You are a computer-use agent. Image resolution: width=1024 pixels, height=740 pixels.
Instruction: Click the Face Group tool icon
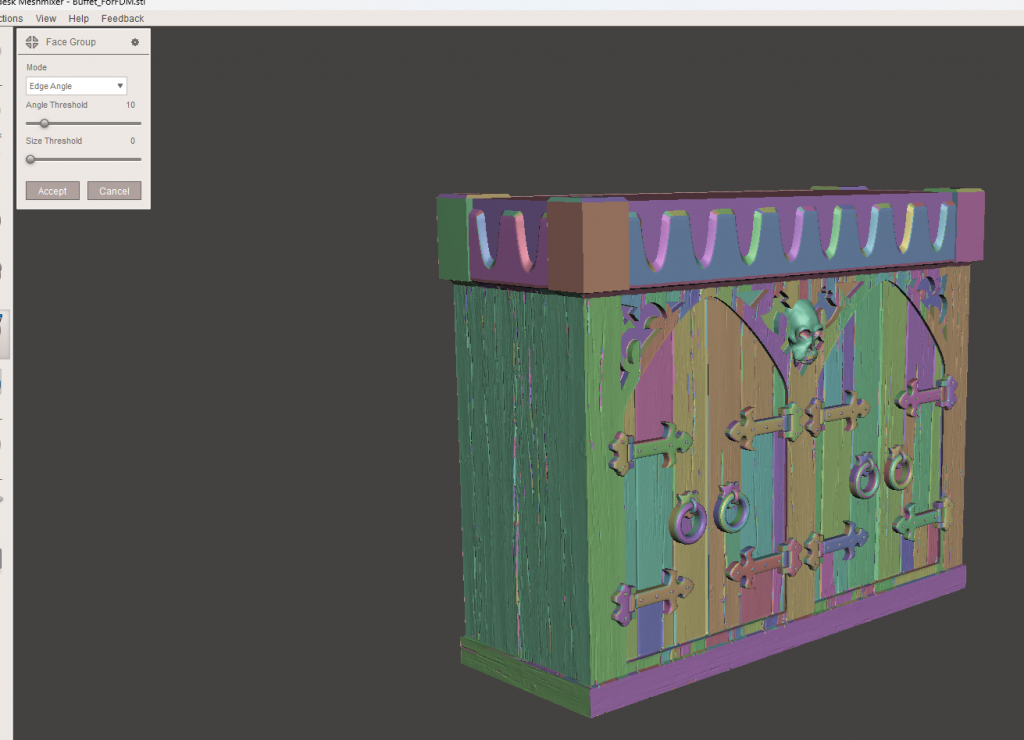[x=32, y=42]
